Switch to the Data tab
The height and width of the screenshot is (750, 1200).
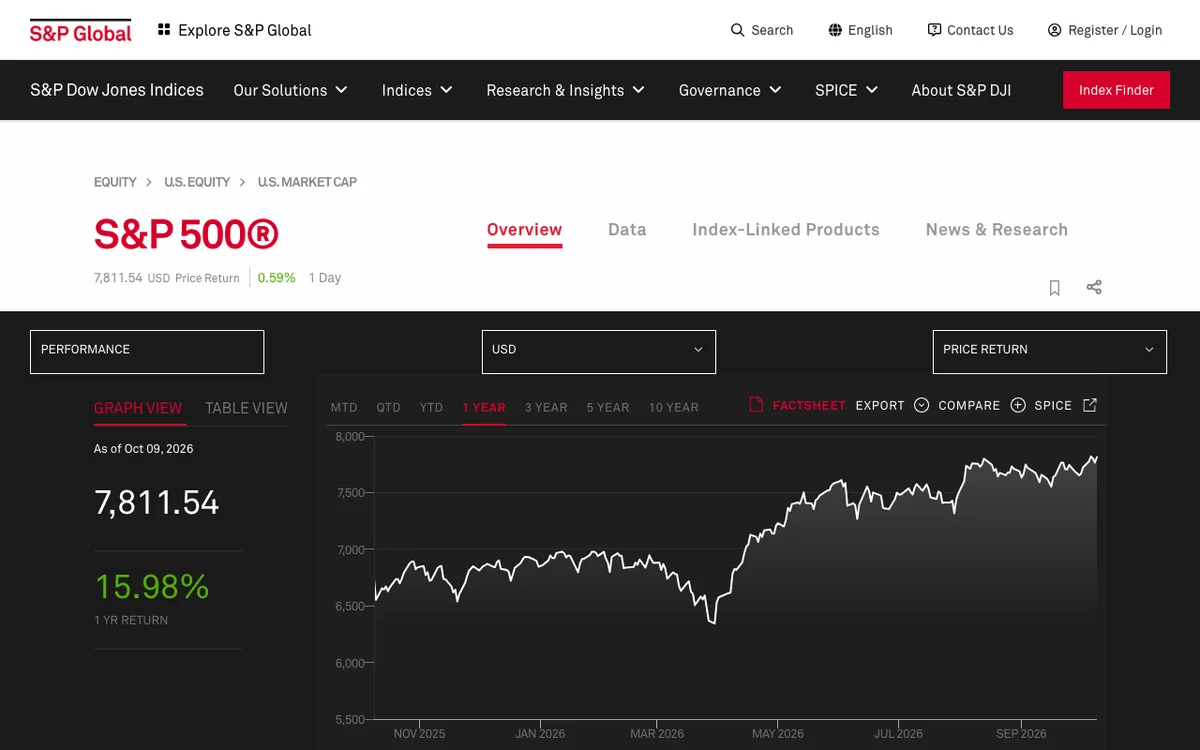pyautogui.click(x=627, y=229)
